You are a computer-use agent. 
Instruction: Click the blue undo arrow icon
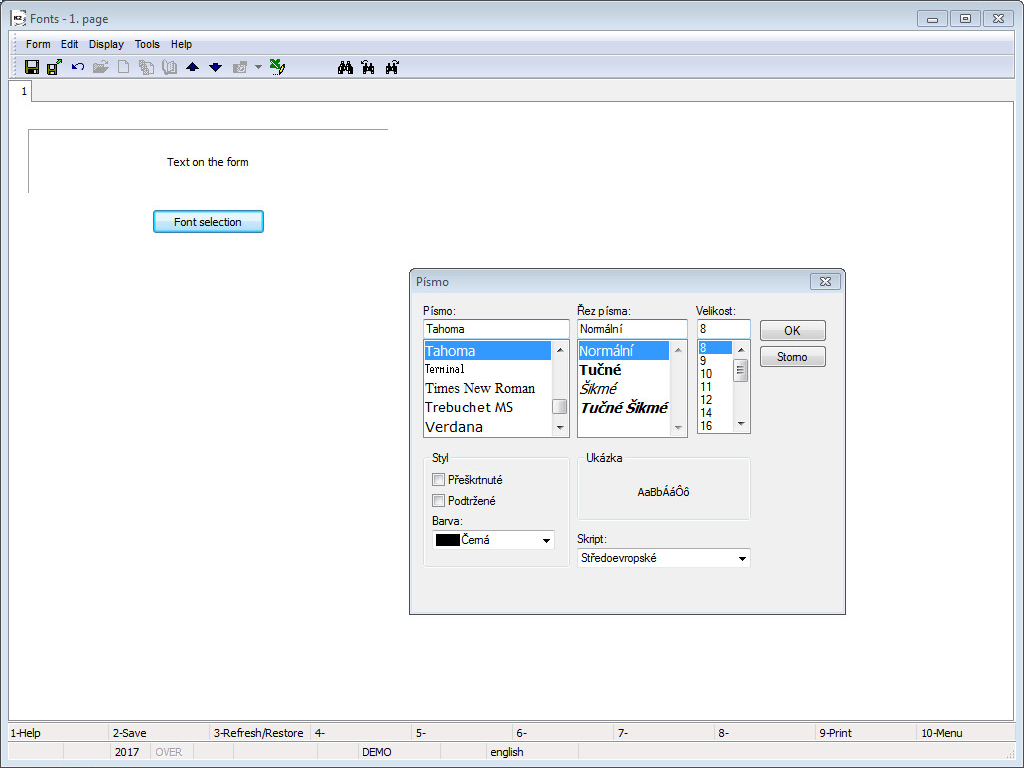78,67
